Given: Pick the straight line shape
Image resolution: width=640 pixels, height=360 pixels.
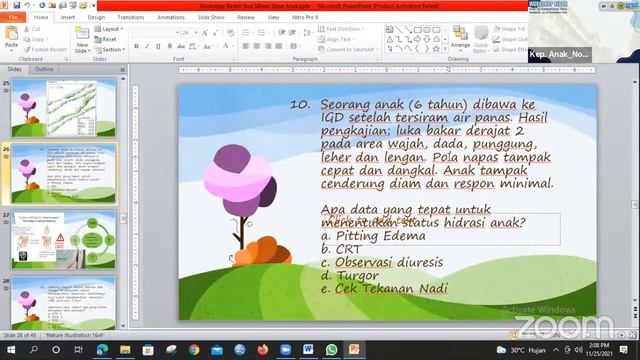Looking at the screenshot, I should (x=399, y=29).
